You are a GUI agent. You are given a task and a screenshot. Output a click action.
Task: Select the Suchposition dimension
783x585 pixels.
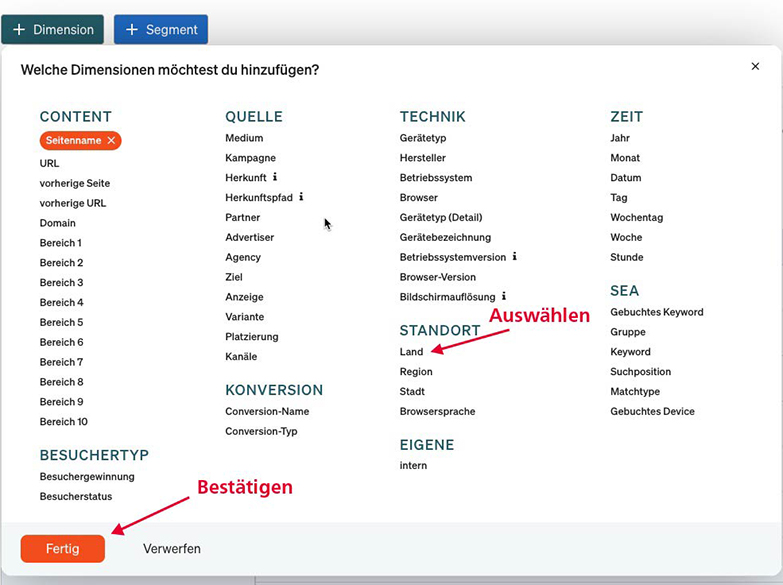641,372
